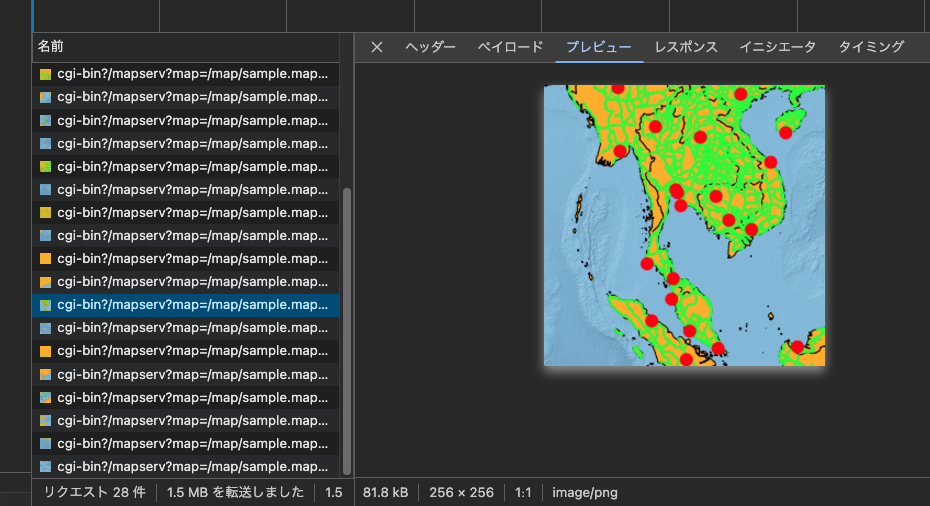Screen dimensions: 930x506
Task: Show the レスポンス tab
Action: [686, 47]
